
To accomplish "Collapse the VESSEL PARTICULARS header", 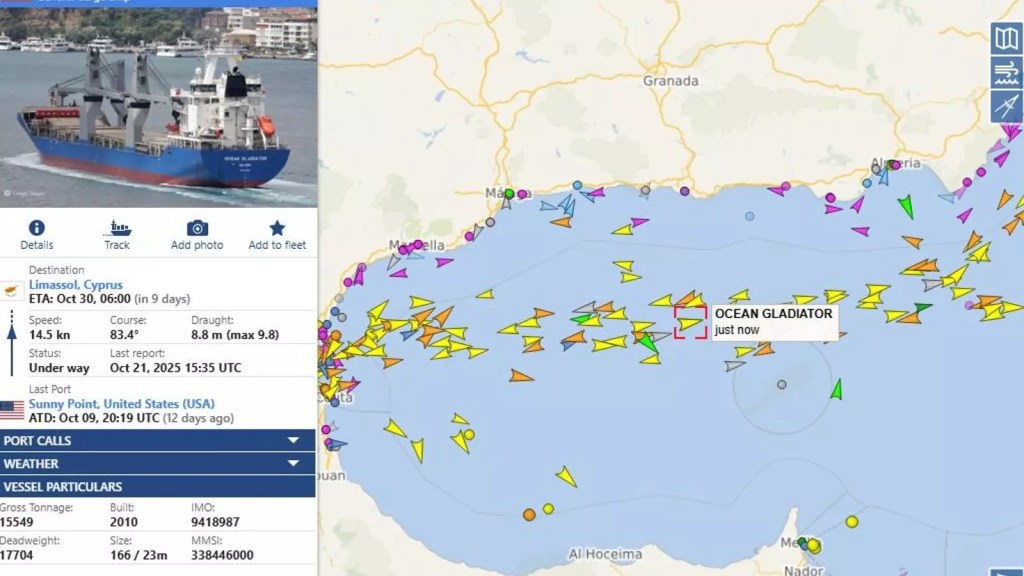I will 157,487.
